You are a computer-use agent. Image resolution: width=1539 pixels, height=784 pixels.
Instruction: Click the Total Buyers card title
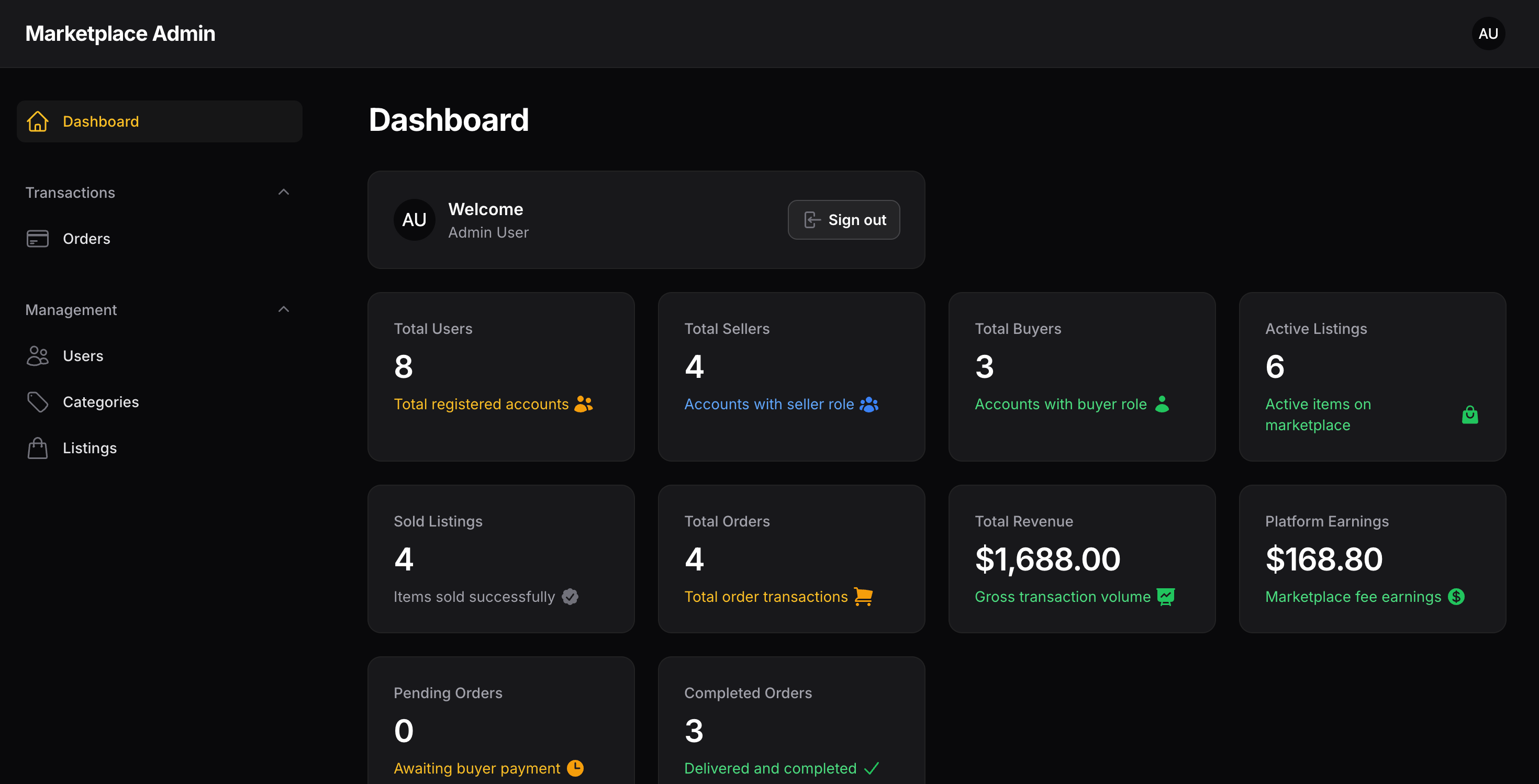pos(1018,328)
